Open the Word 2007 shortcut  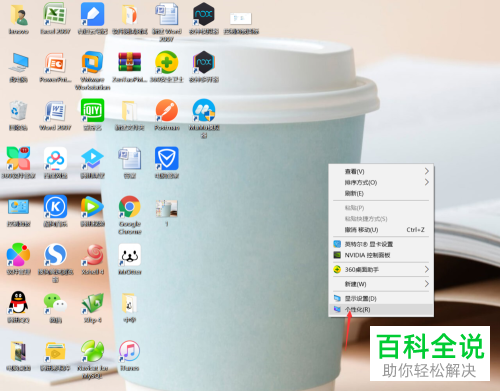click(x=55, y=110)
